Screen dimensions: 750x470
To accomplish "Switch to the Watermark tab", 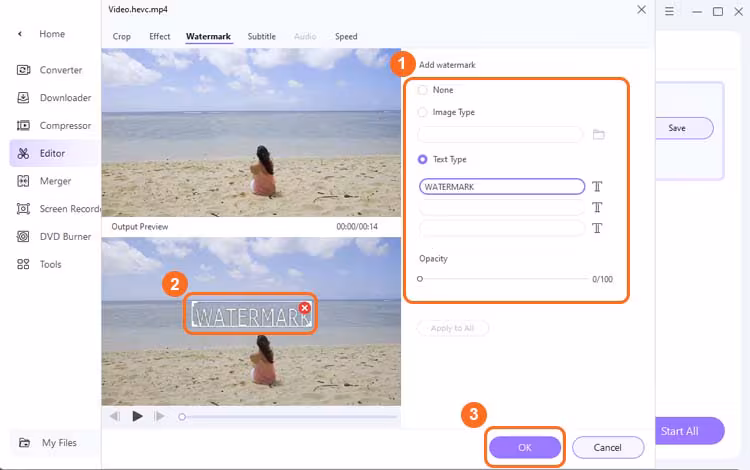I will (208, 36).
